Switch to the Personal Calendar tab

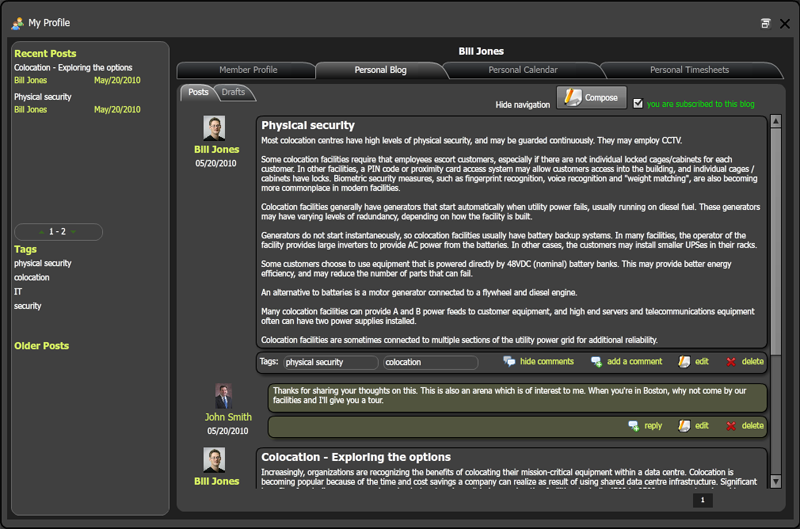click(522, 70)
